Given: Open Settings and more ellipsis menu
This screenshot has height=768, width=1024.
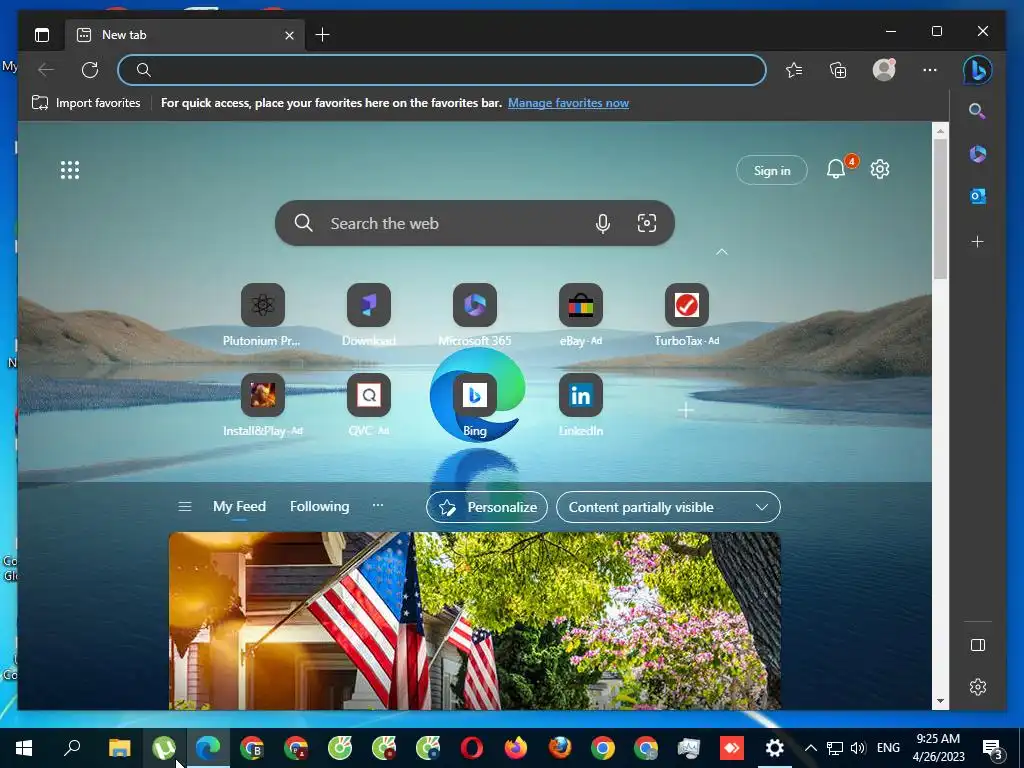Looking at the screenshot, I should click(x=930, y=70).
